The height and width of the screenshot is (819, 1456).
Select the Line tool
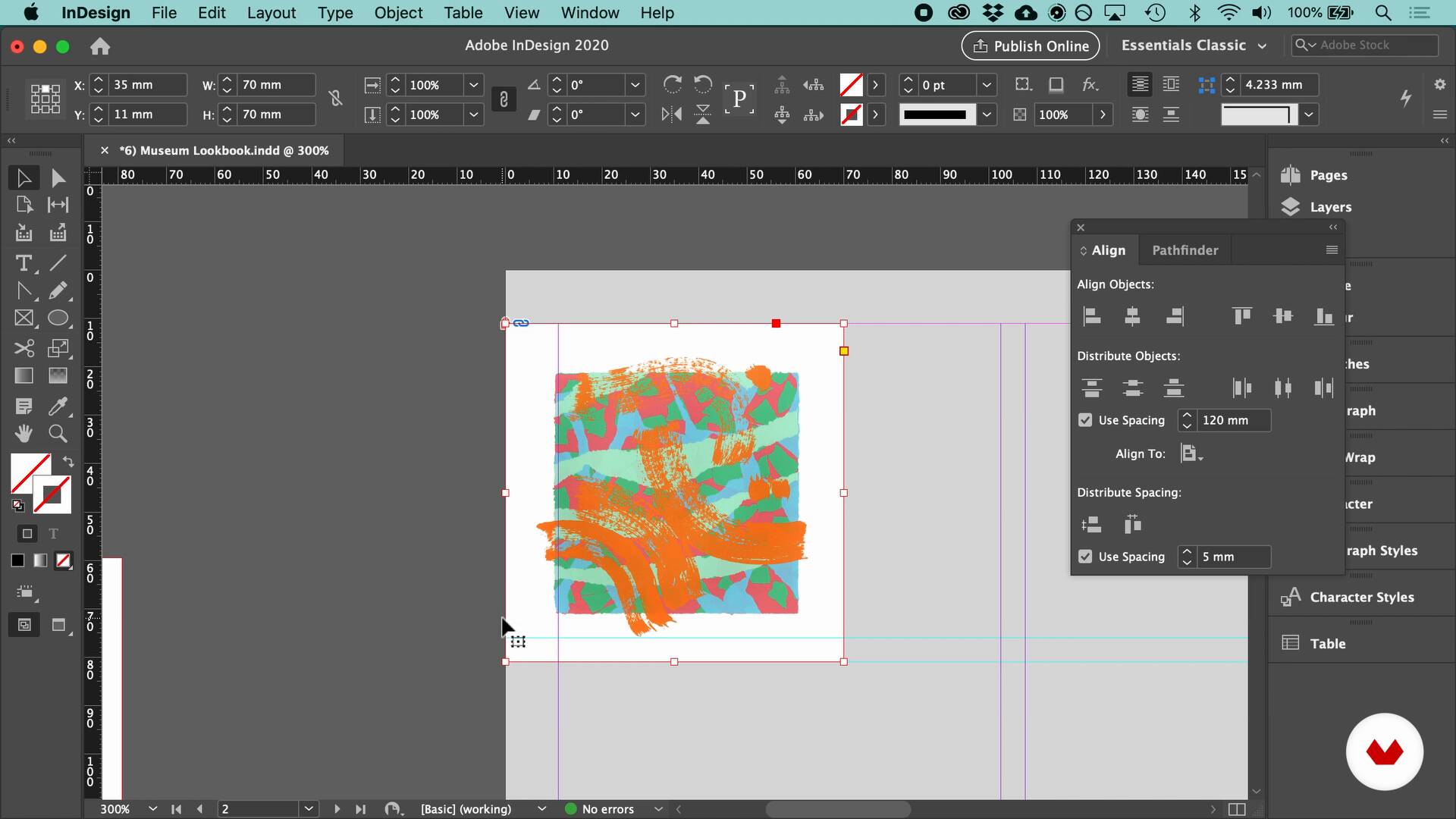[58, 263]
